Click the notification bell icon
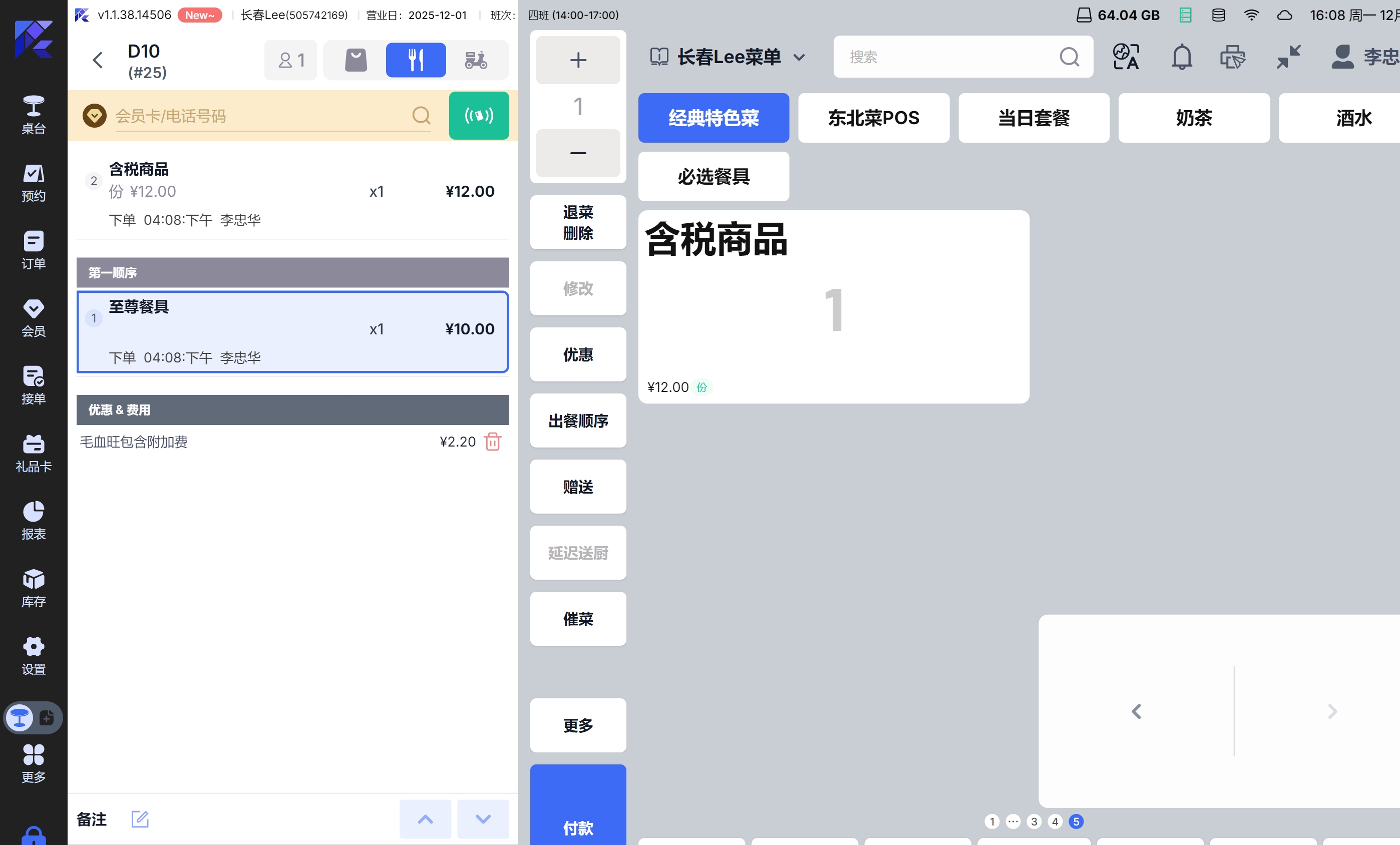1400x845 pixels. pos(1181,57)
